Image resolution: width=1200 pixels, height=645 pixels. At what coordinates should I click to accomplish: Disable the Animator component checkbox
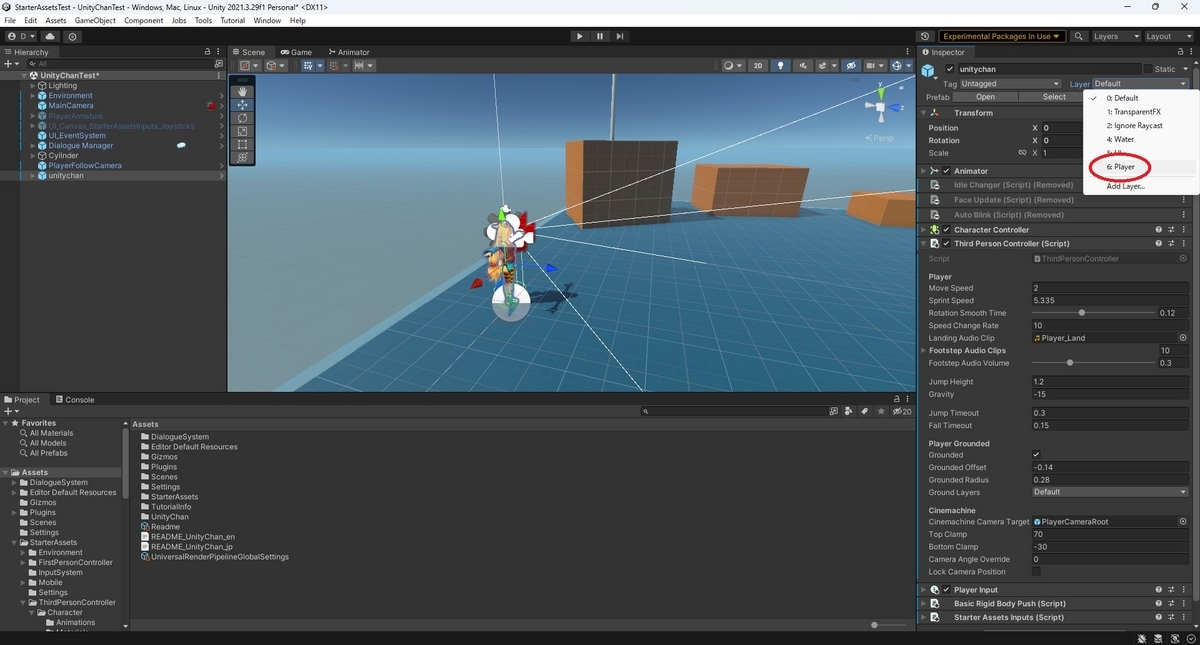[946, 171]
